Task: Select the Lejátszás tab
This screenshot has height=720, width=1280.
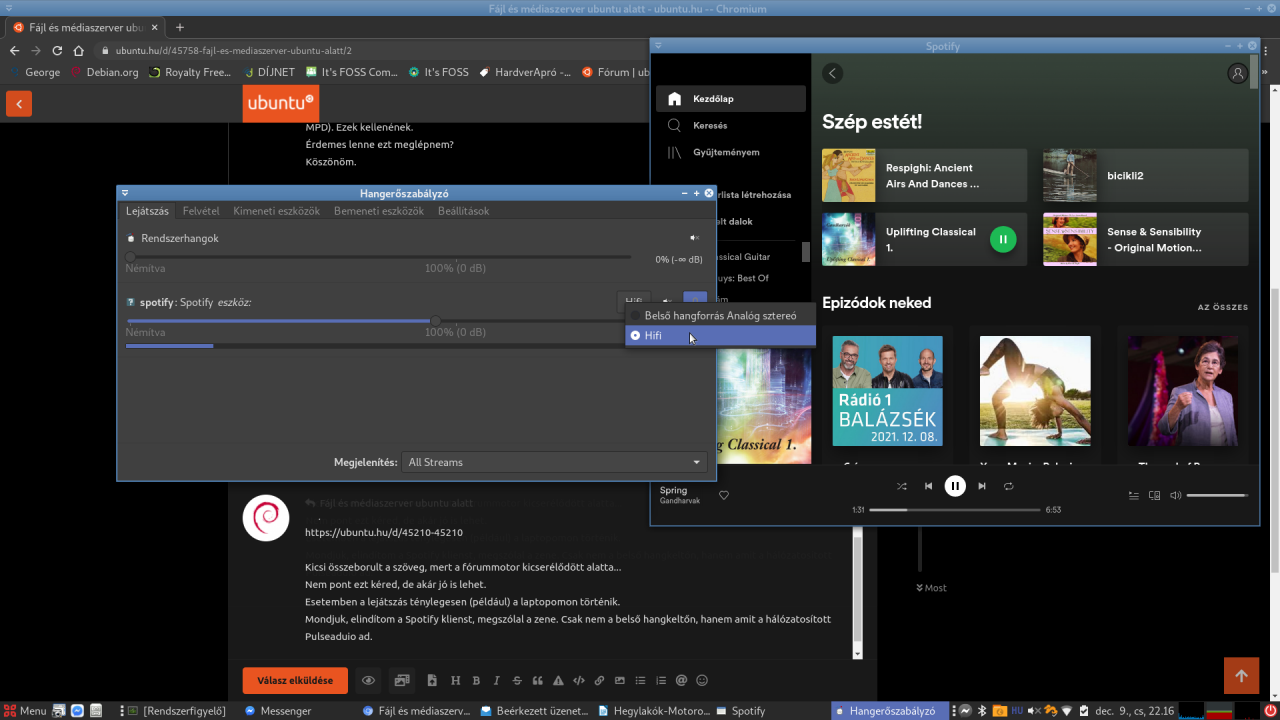Action: [x=147, y=211]
